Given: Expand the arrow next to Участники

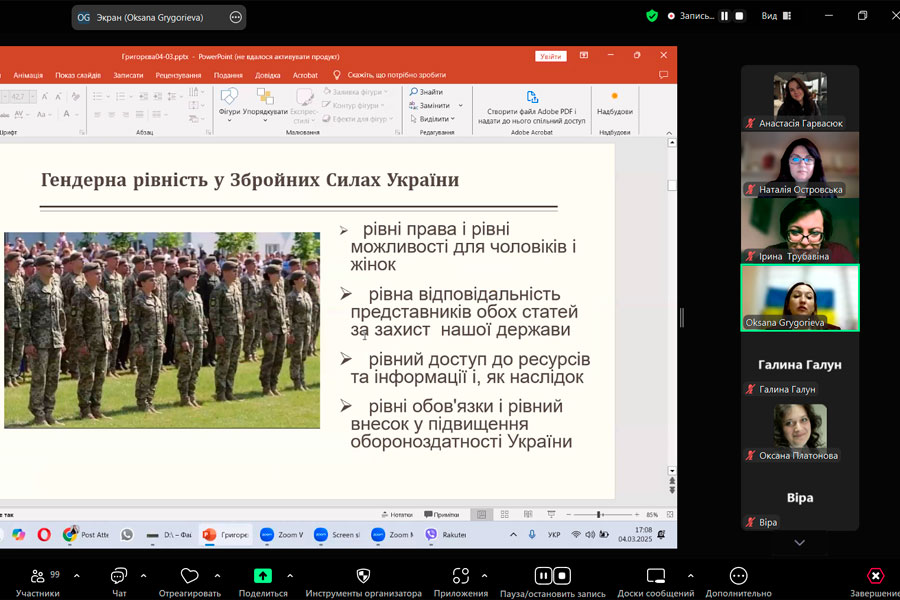Looking at the screenshot, I should pyautogui.click(x=76, y=576).
